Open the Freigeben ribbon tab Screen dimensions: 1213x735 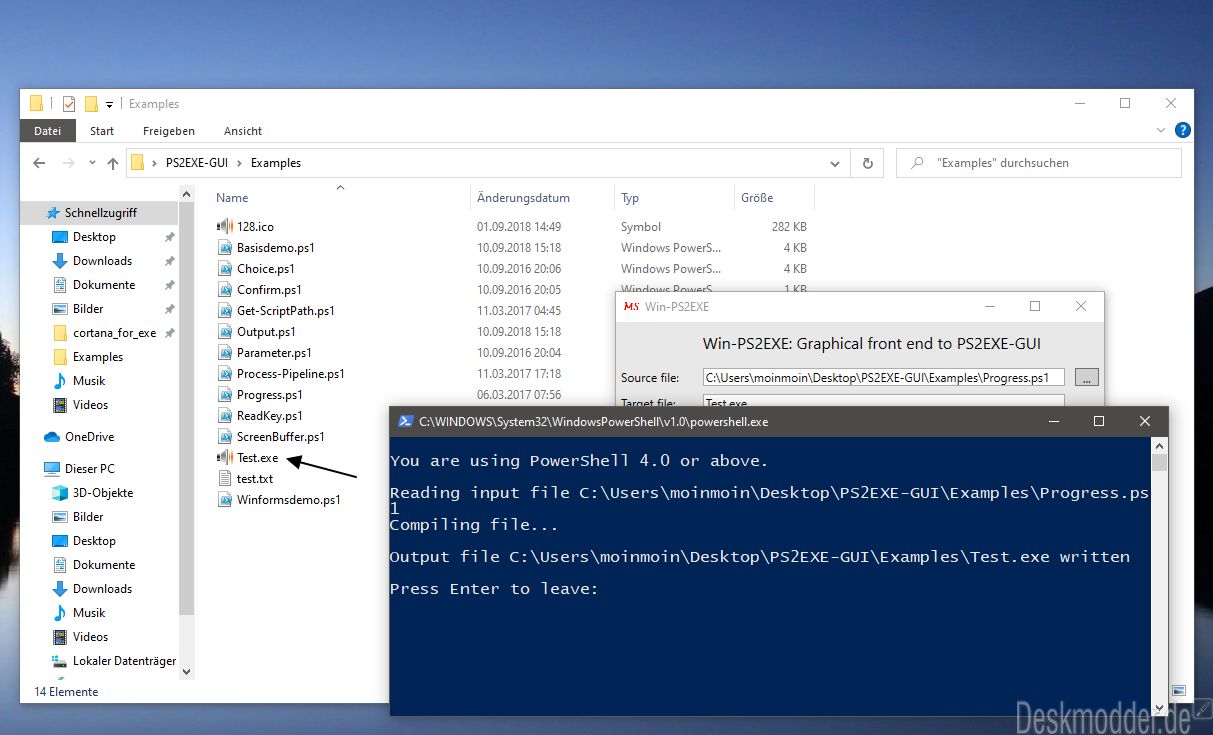(x=169, y=131)
